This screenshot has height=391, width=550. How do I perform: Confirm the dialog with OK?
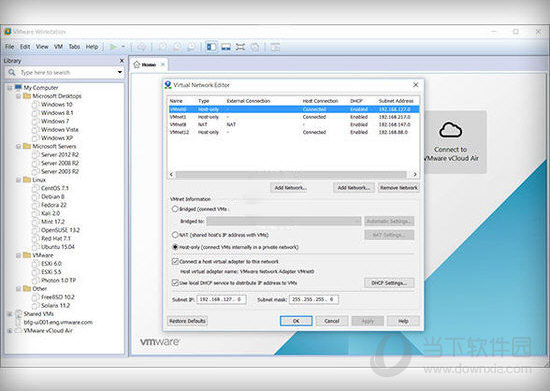click(x=296, y=321)
